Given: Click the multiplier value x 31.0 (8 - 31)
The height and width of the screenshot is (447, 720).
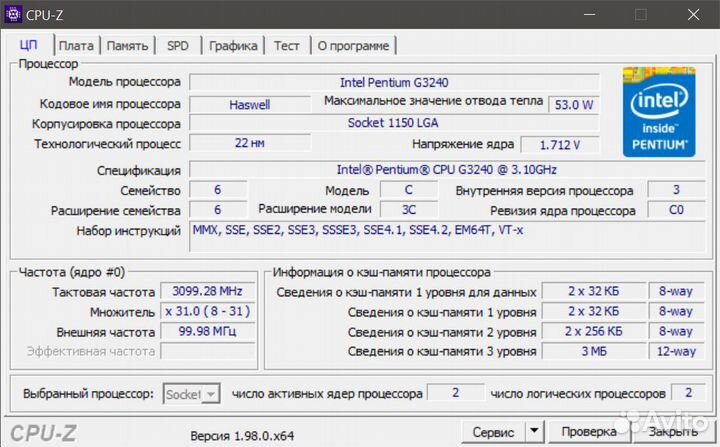Looking at the screenshot, I should click(208, 311).
